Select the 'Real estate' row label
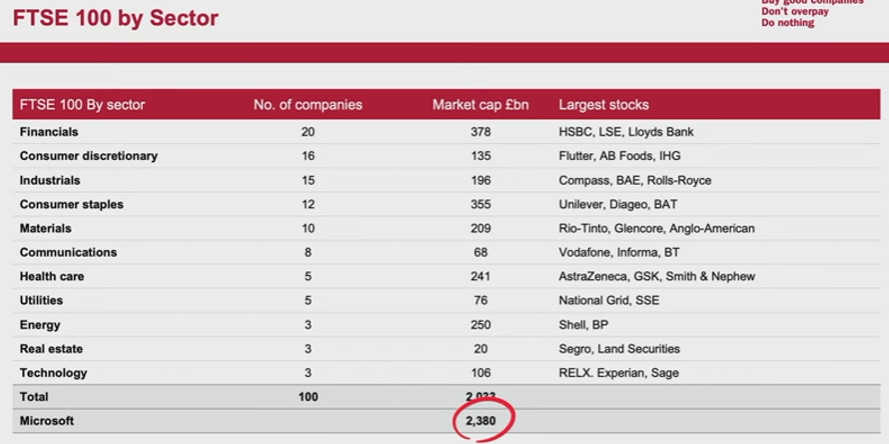Screen dimensions: 889x444 pyautogui.click(x=51, y=349)
